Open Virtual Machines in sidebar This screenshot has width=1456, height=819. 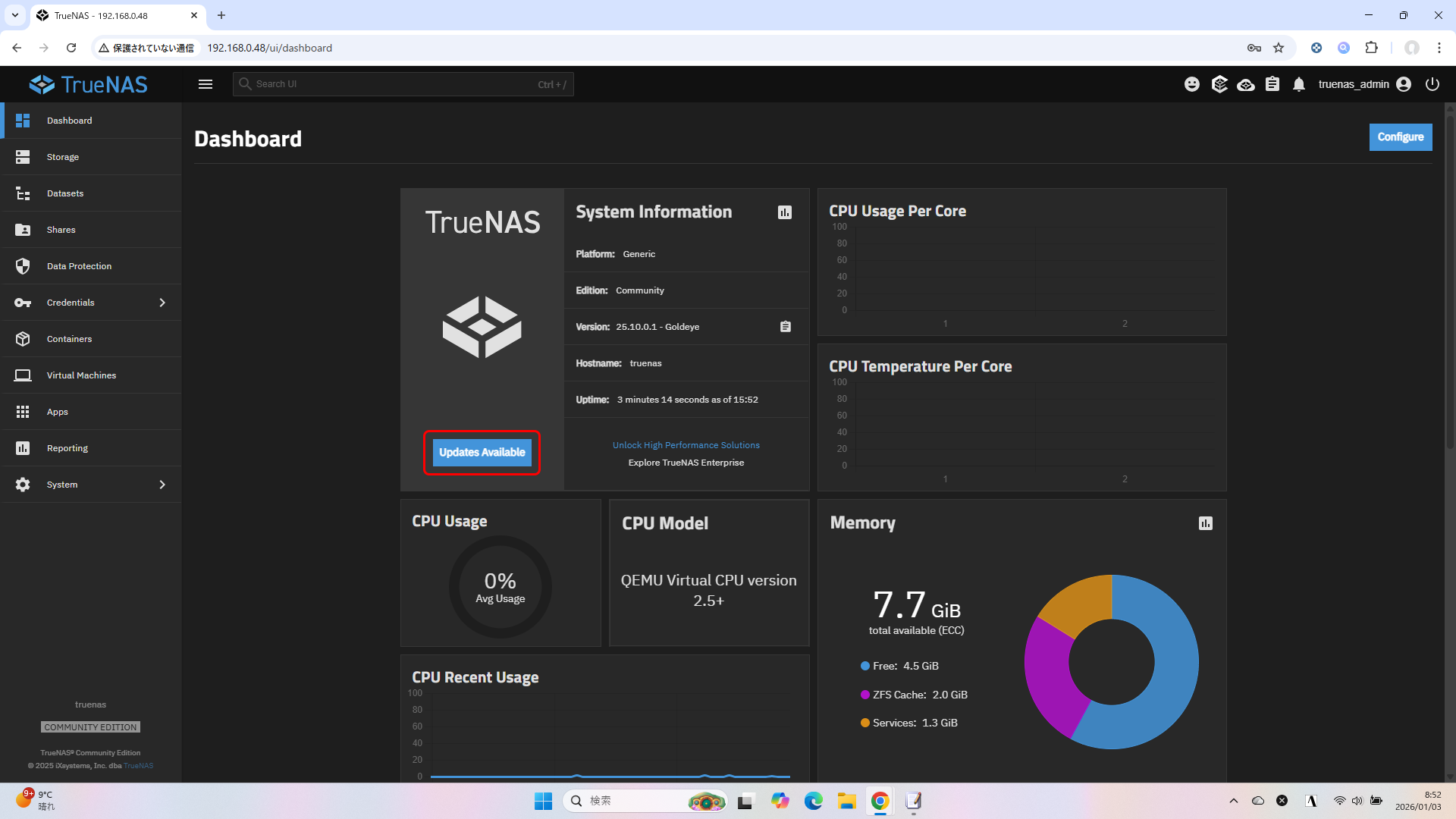[81, 375]
